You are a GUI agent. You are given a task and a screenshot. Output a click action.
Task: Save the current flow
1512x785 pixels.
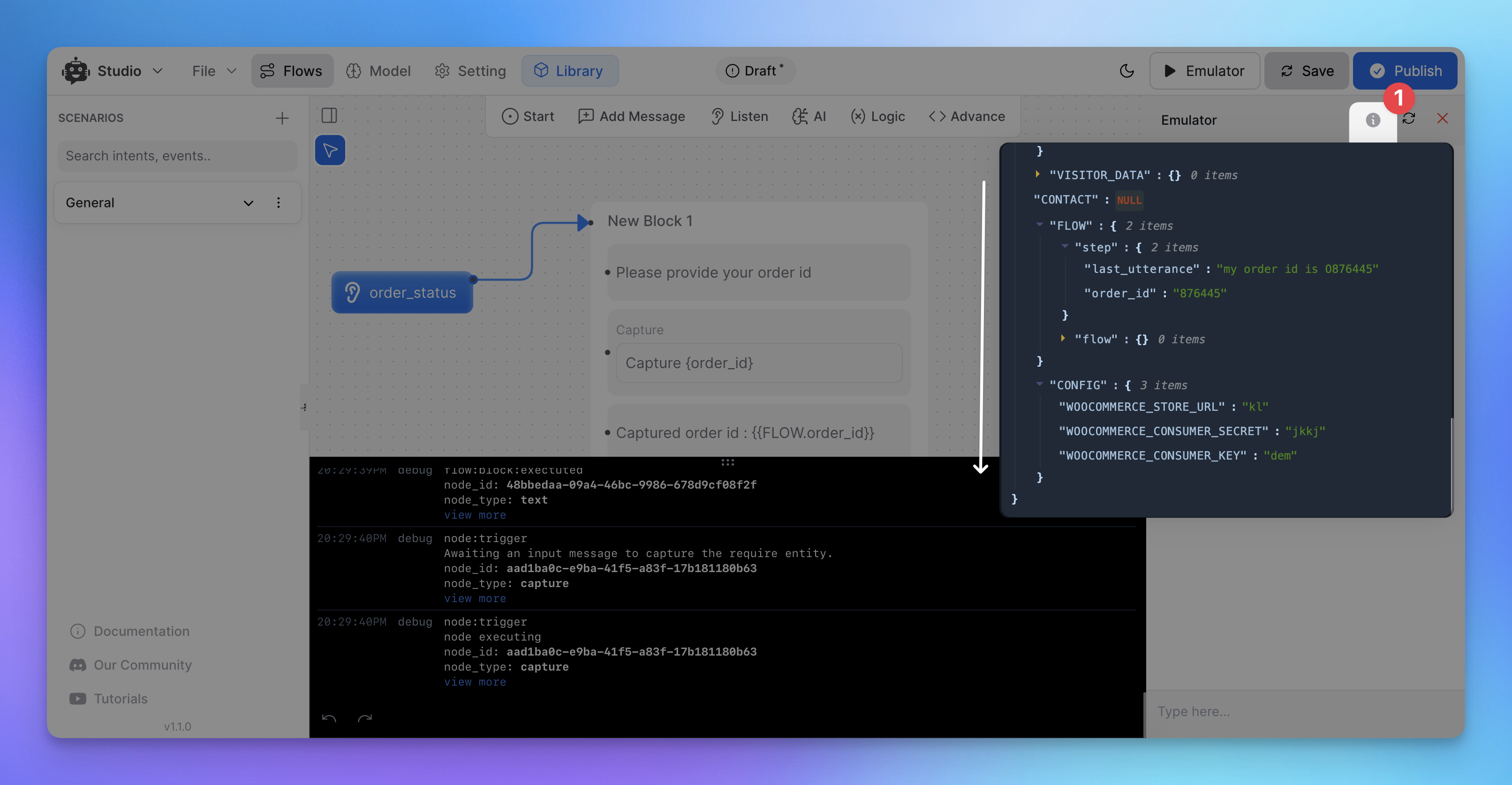(1307, 71)
